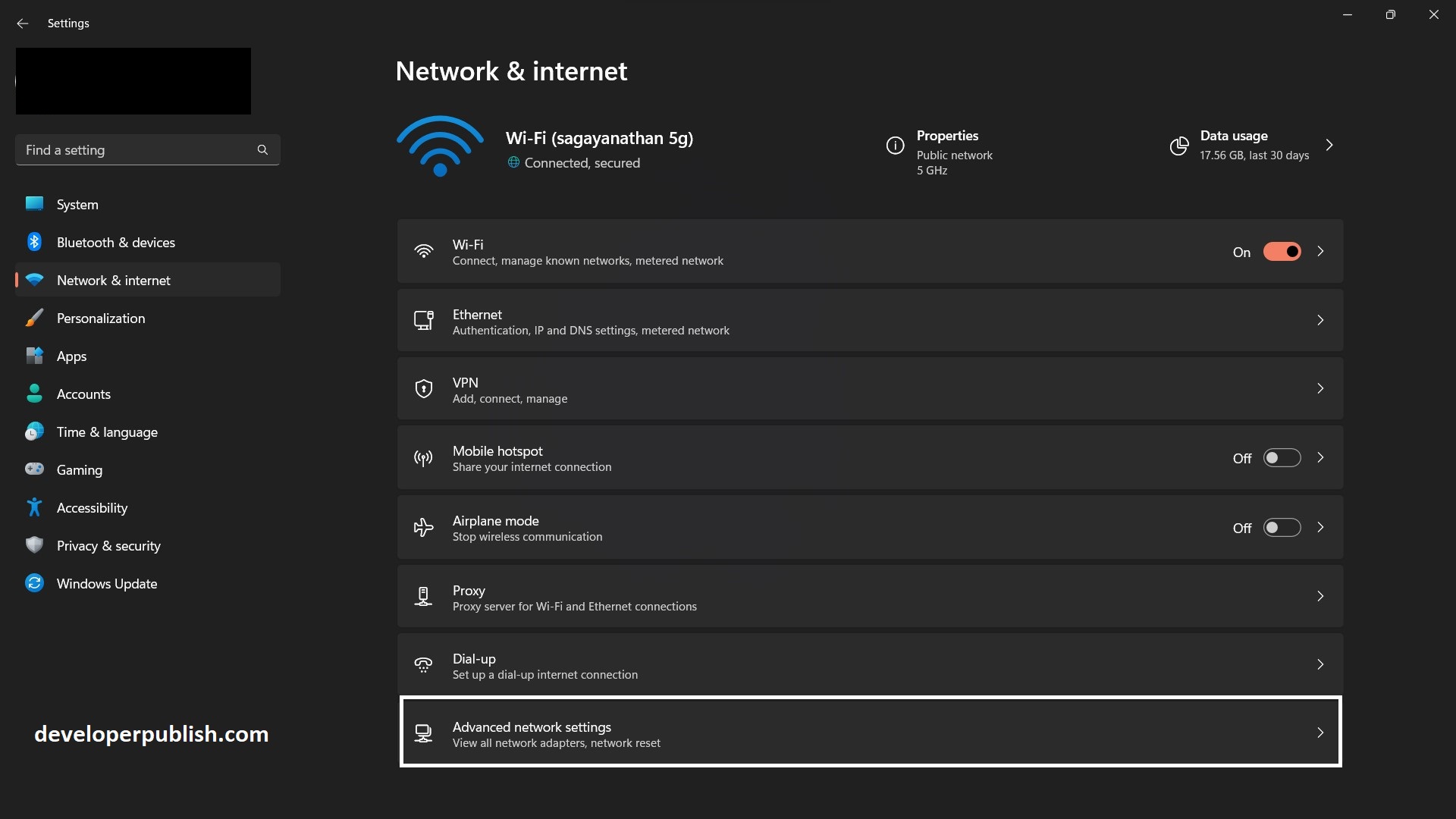Click the Windows Update icon

pyautogui.click(x=34, y=582)
